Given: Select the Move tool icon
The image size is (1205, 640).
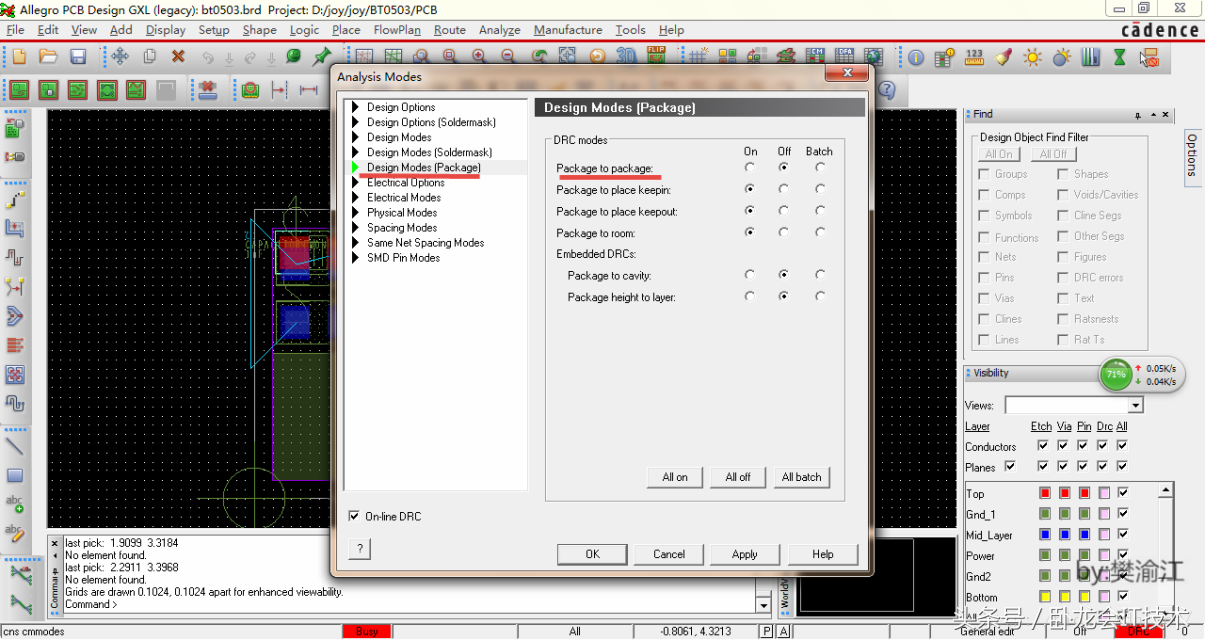Looking at the screenshot, I should point(119,57).
